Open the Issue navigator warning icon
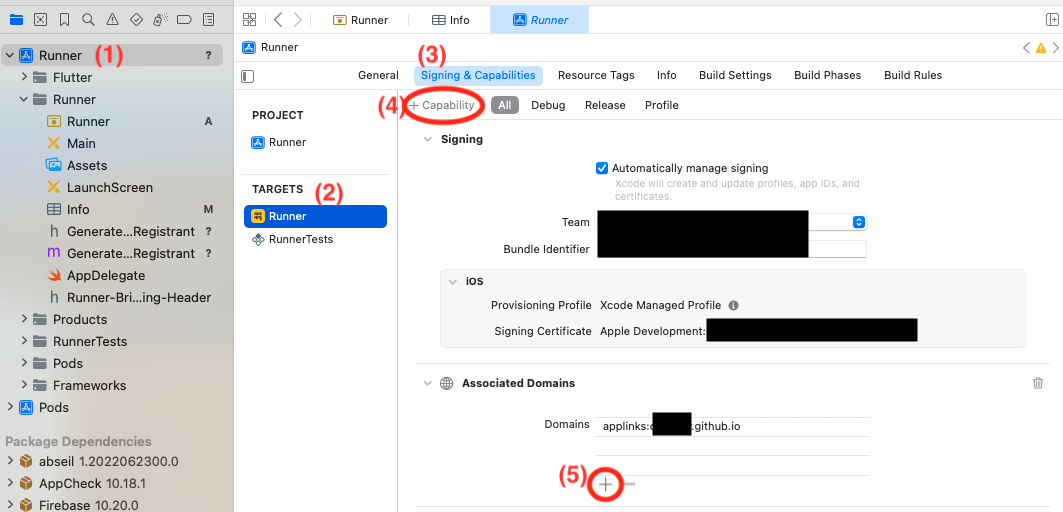This screenshot has height=512, width=1063. 112,20
